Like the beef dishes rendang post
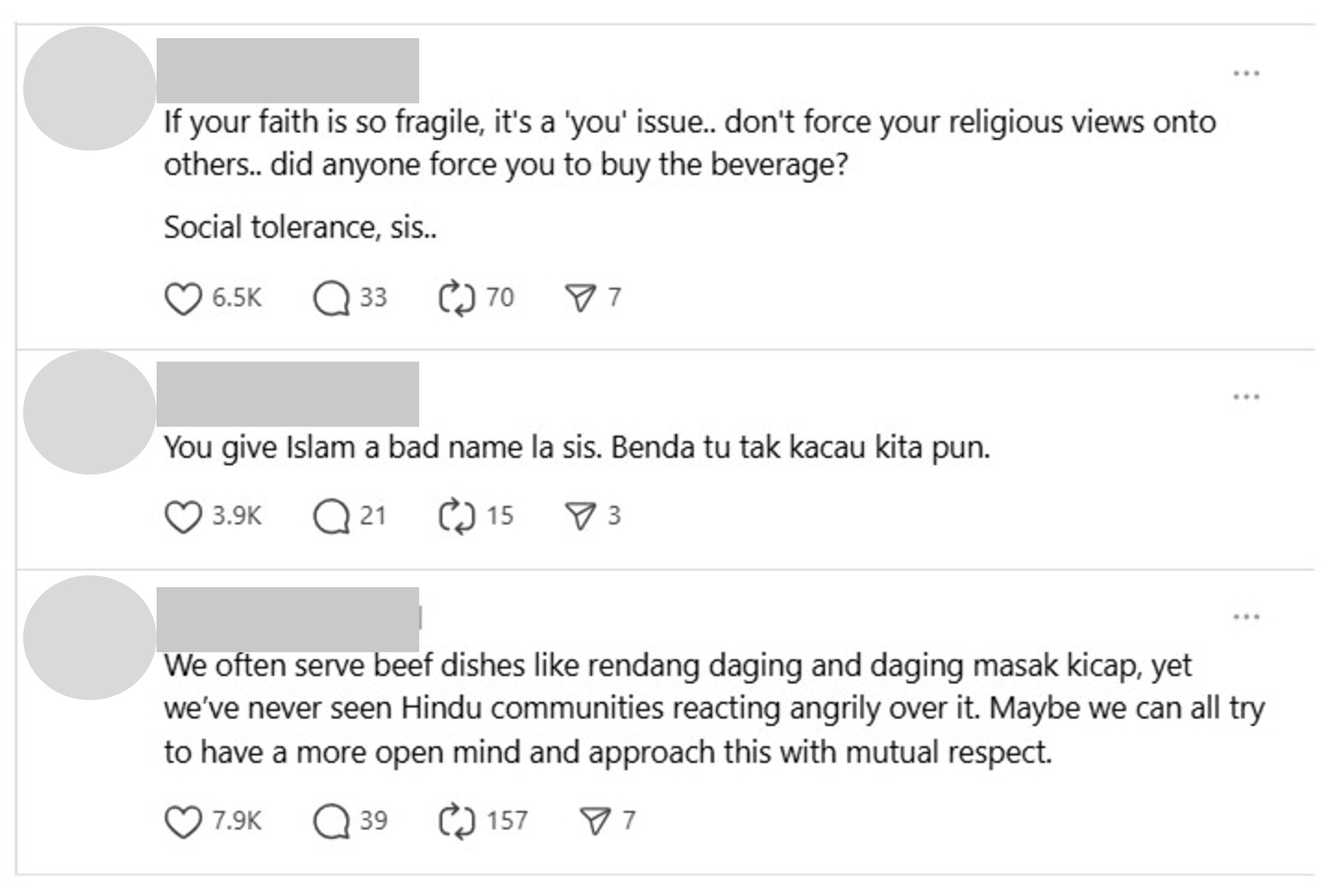Viewport: 1334px width, 896px height. point(183,822)
